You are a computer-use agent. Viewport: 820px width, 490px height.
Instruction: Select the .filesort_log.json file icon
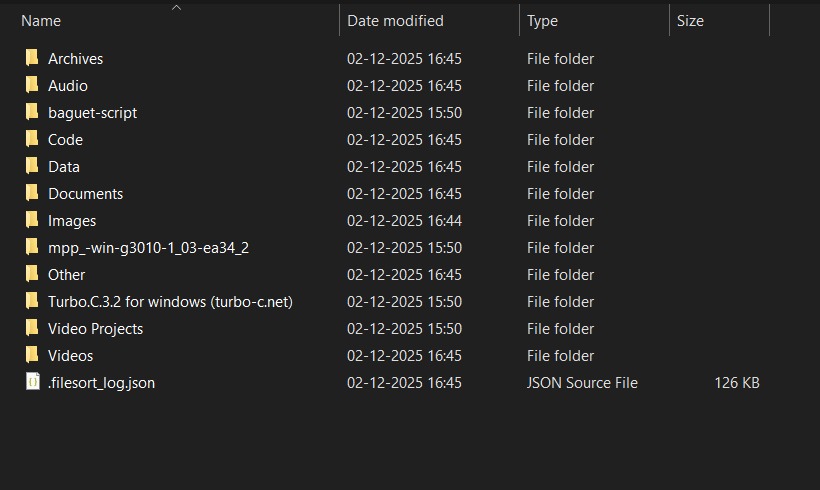click(x=32, y=382)
